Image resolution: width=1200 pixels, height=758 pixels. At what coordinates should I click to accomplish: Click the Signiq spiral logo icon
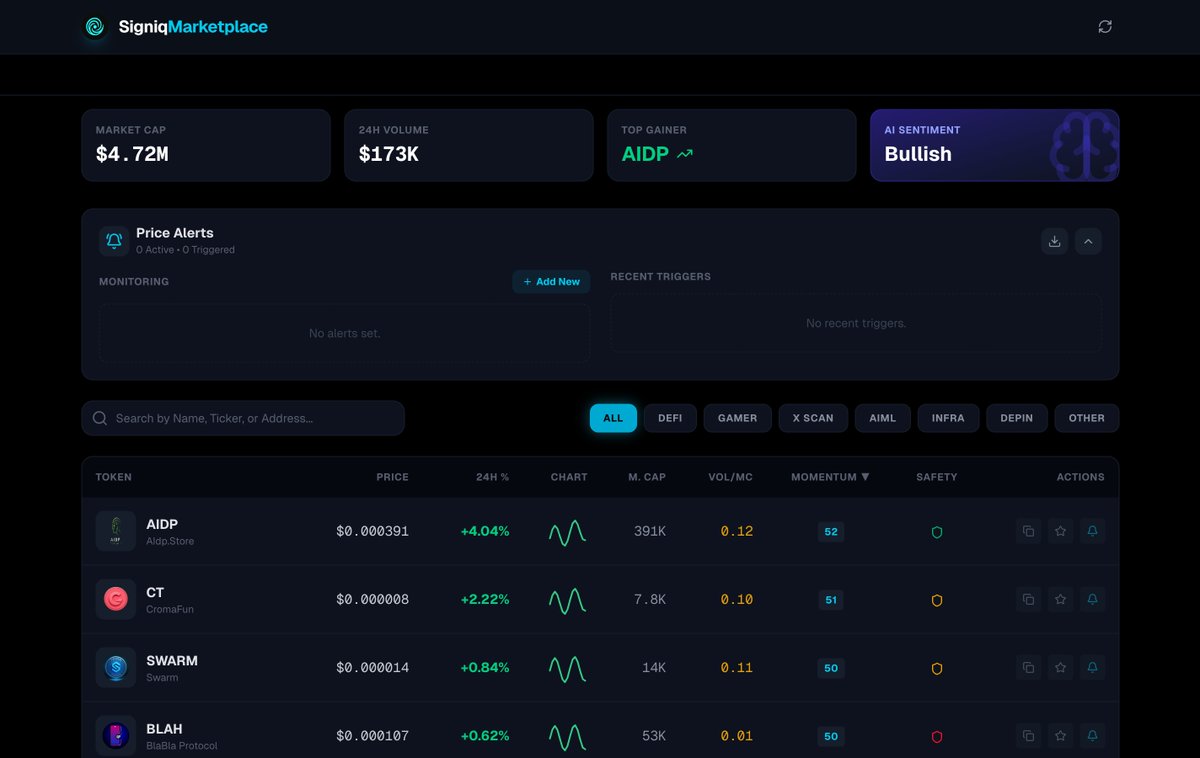95,27
